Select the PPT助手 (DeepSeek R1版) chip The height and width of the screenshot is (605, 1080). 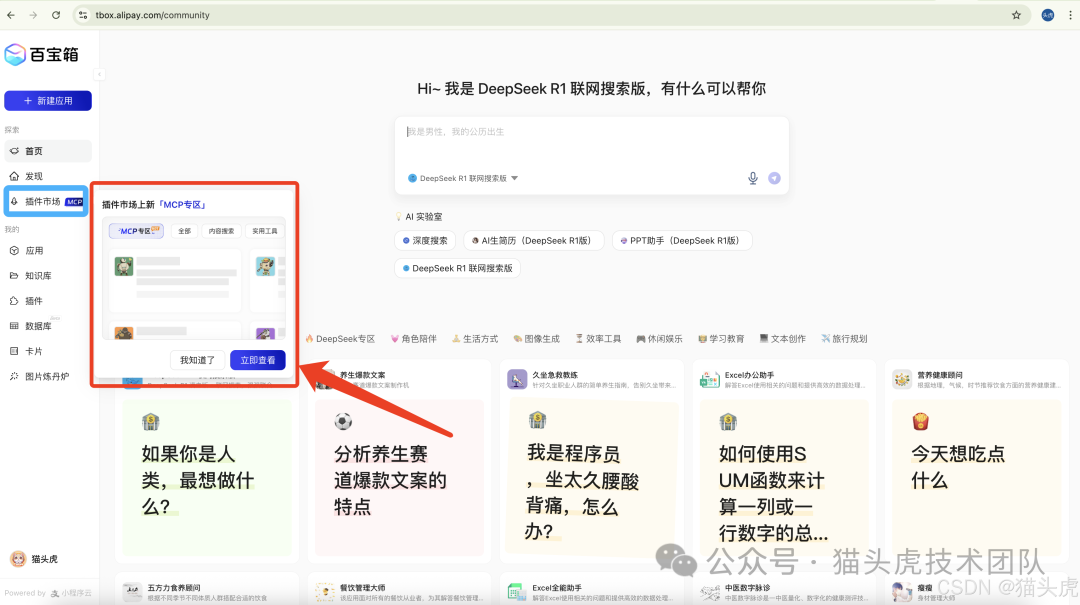tap(681, 240)
